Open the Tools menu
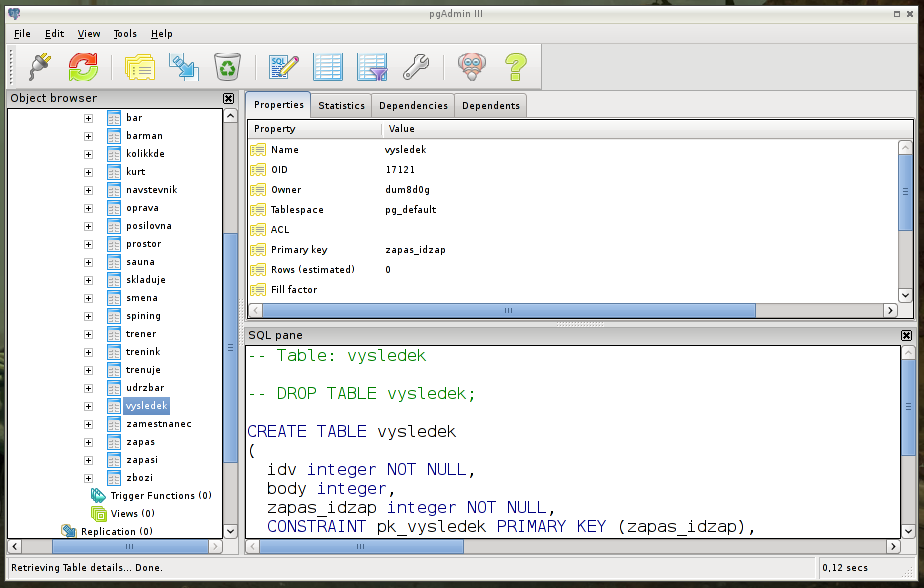 (x=125, y=34)
